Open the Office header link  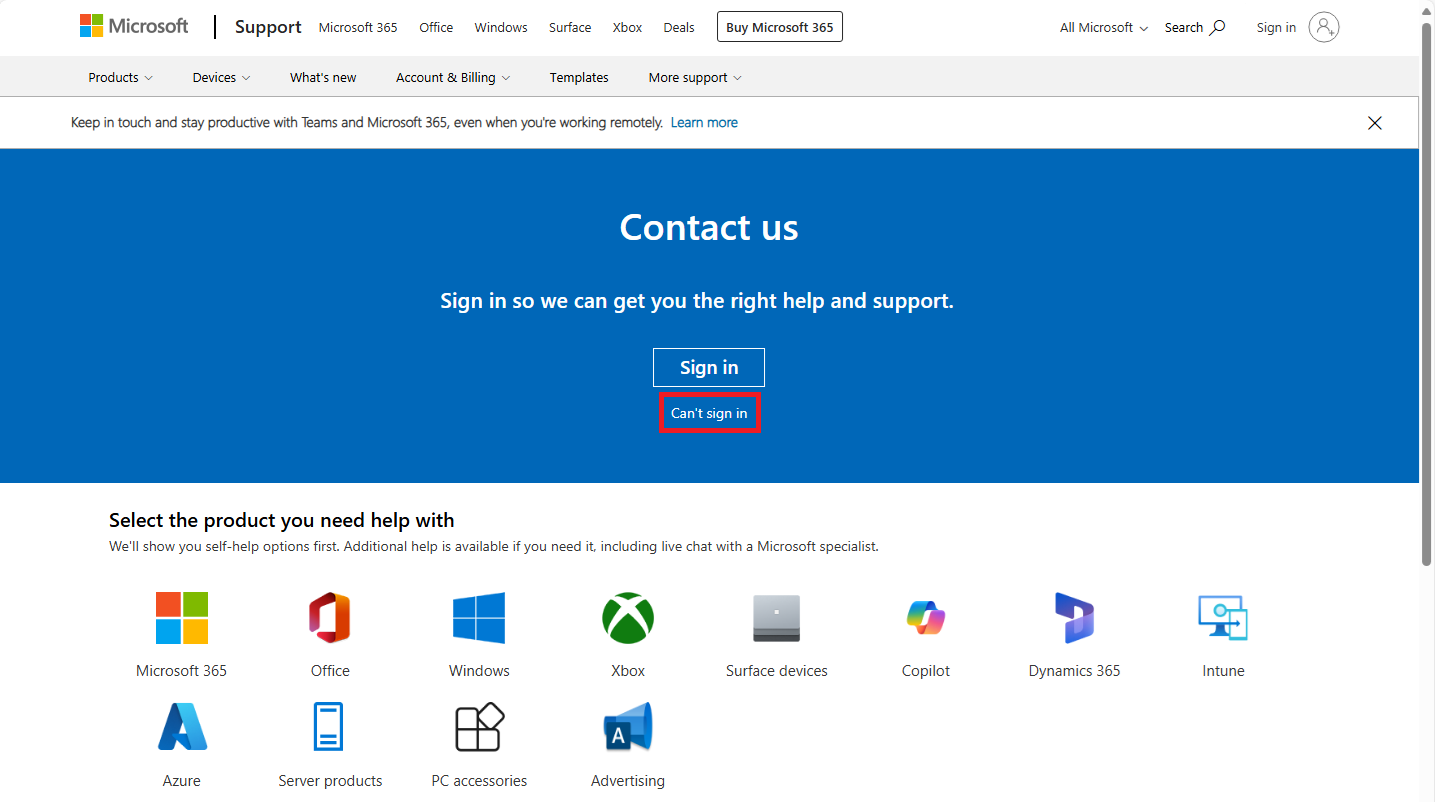(x=436, y=27)
